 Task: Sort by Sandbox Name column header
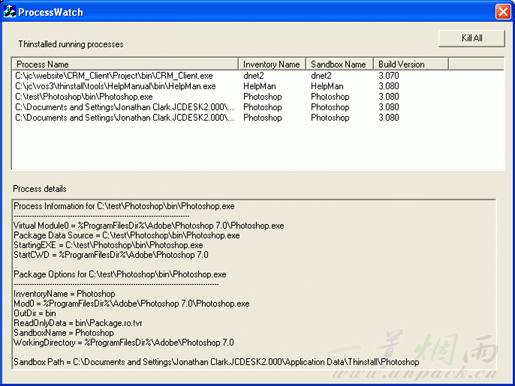(x=339, y=64)
